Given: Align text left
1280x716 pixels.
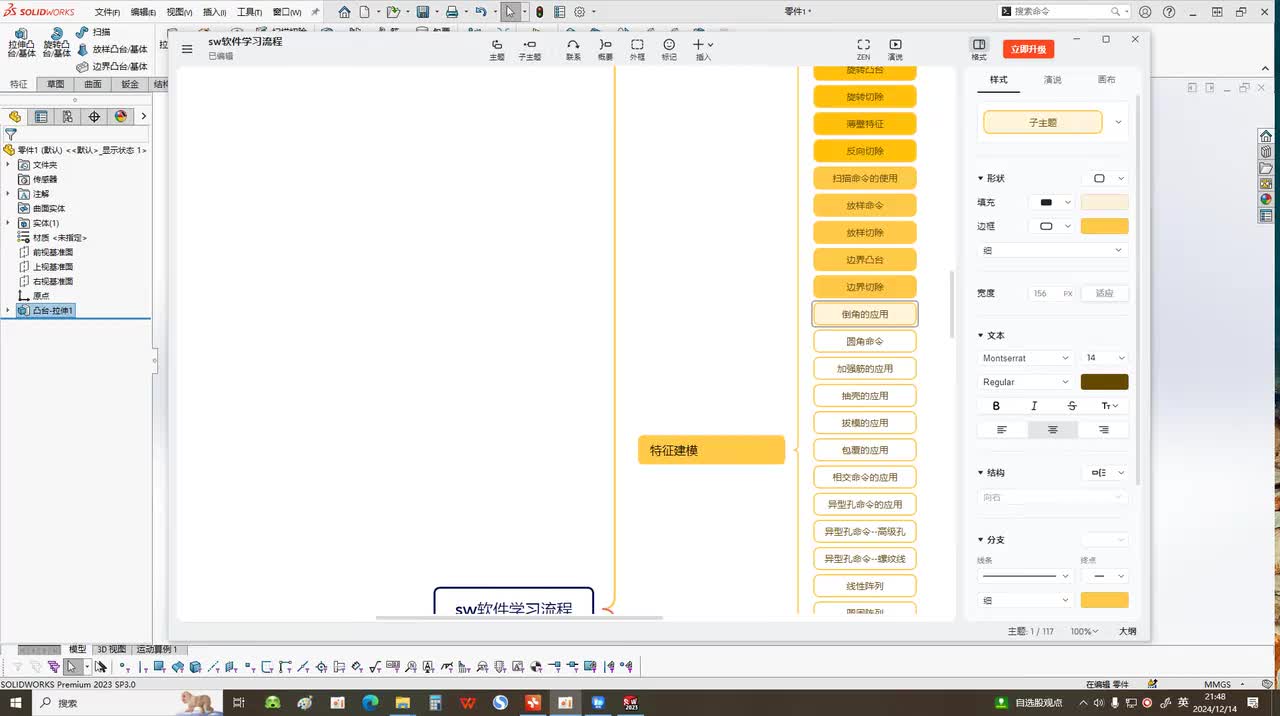Looking at the screenshot, I should coord(1002,429).
